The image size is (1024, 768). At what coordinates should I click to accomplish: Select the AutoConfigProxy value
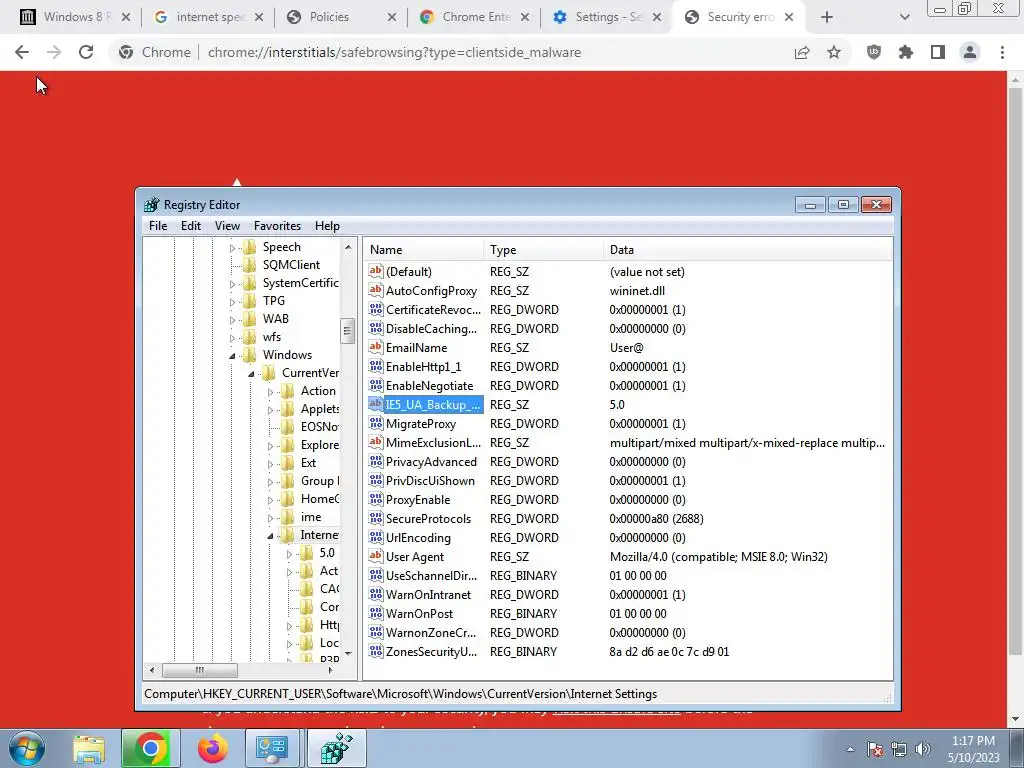click(431, 291)
